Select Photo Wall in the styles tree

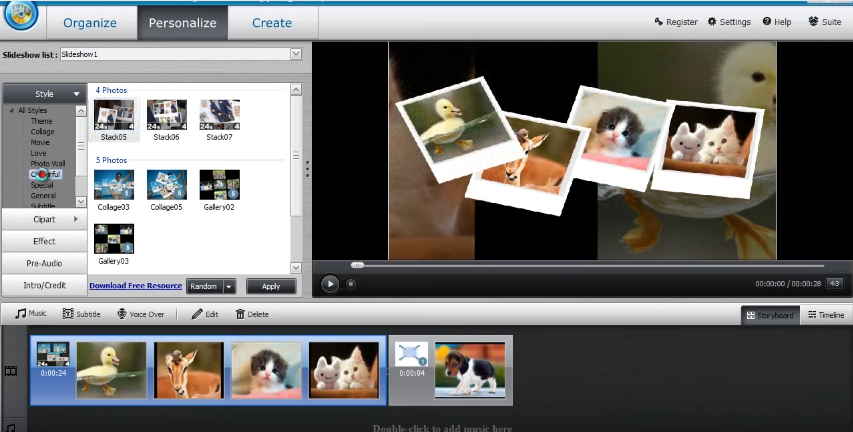[x=48, y=163]
